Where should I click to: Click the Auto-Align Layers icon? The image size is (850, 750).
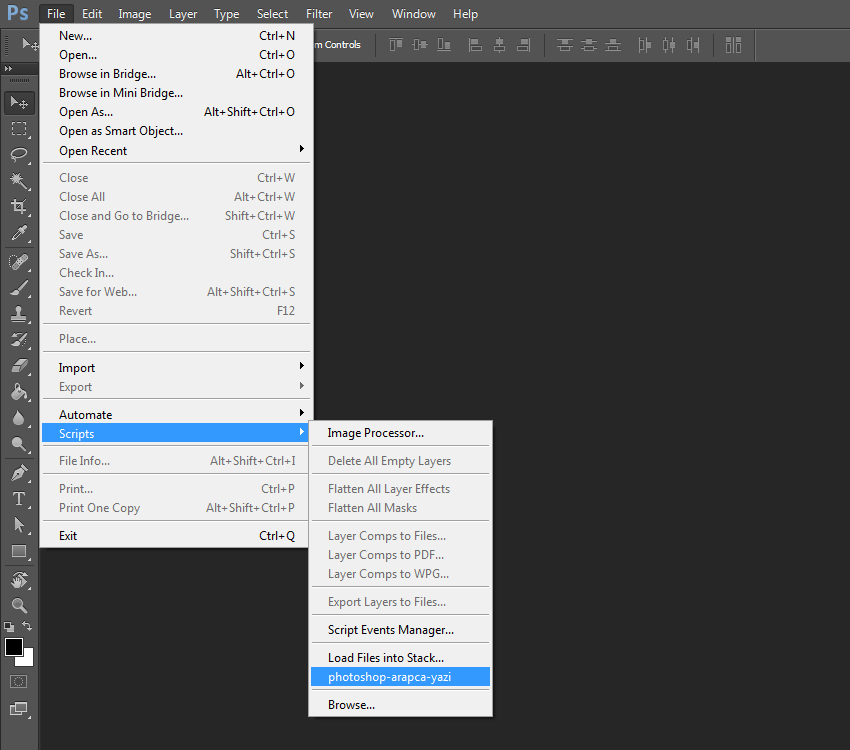pyautogui.click(x=733, y=44)
